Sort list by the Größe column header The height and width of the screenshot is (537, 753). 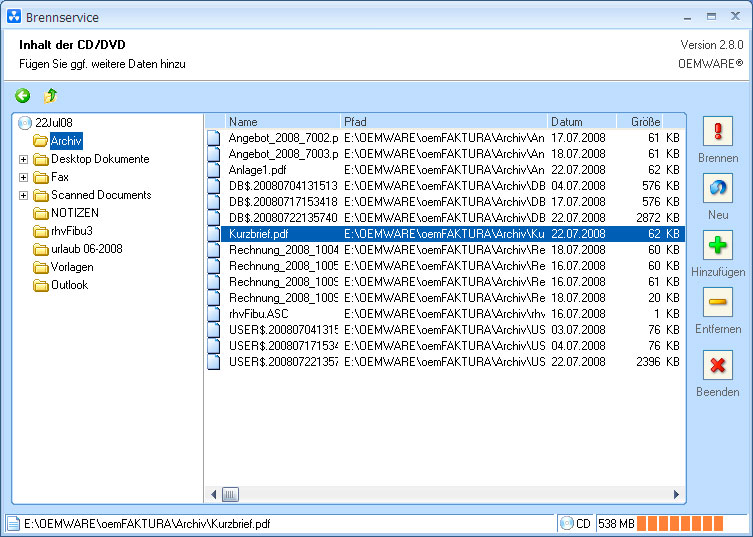click(640, 122)
